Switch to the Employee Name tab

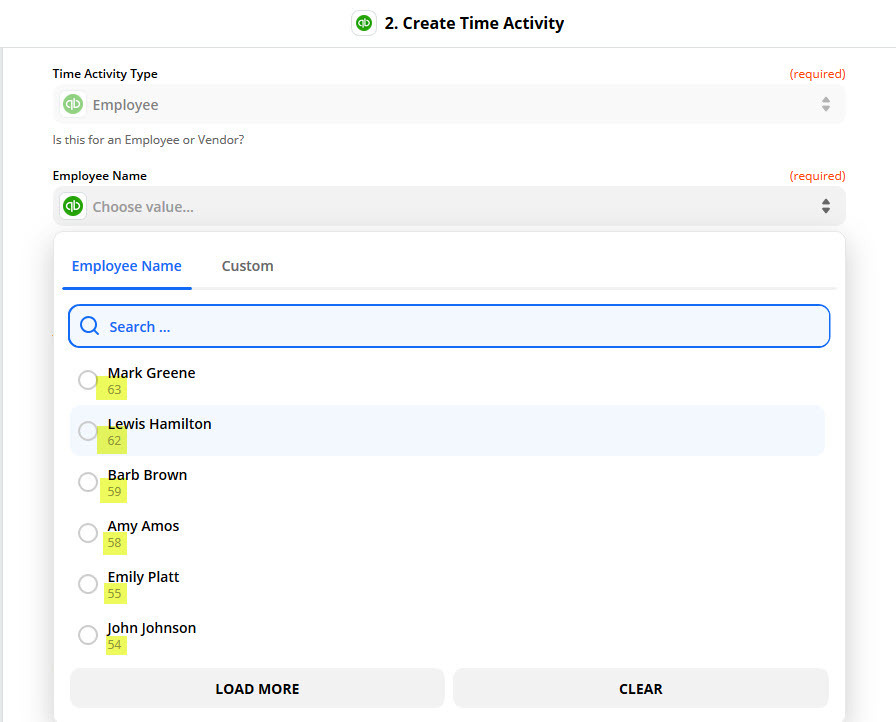pos(127,266)
